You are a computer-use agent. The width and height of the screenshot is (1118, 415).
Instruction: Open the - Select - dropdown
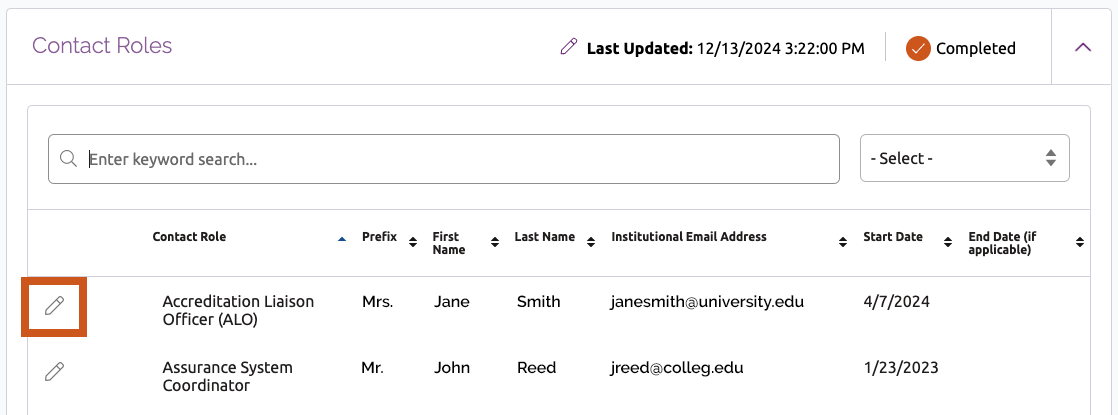pyautogui.click(x=965, y=158)
